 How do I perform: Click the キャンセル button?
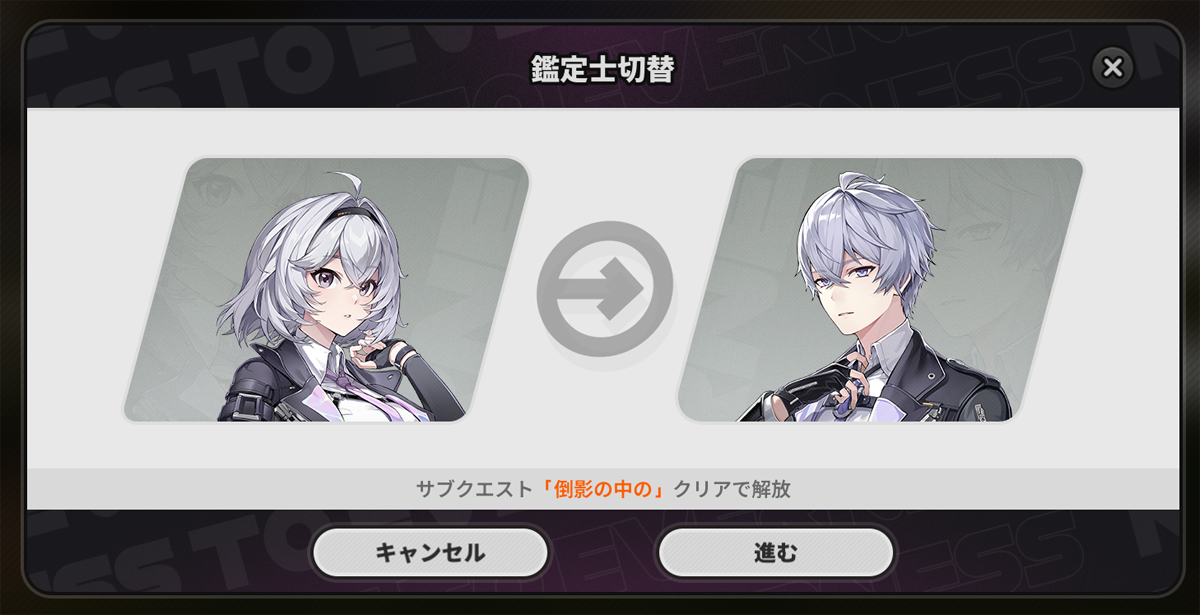pyautogui.click(x=430, y=552)
